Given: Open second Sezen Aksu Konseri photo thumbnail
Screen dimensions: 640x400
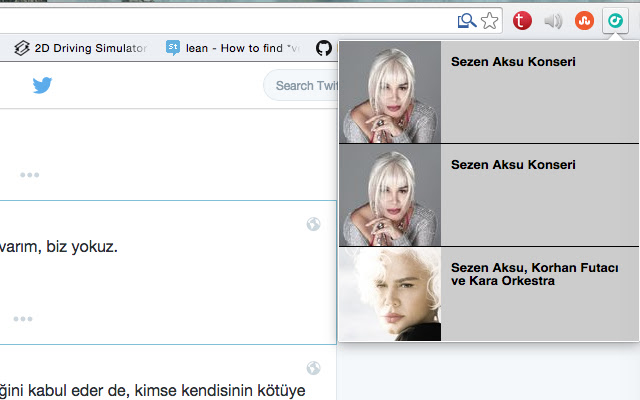Looking at the screenshot, I should 390,195.
